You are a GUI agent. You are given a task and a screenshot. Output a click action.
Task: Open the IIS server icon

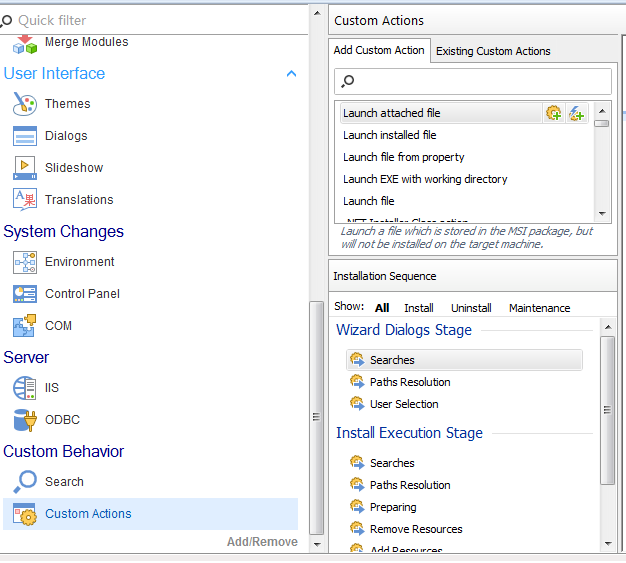pos(25,388)
